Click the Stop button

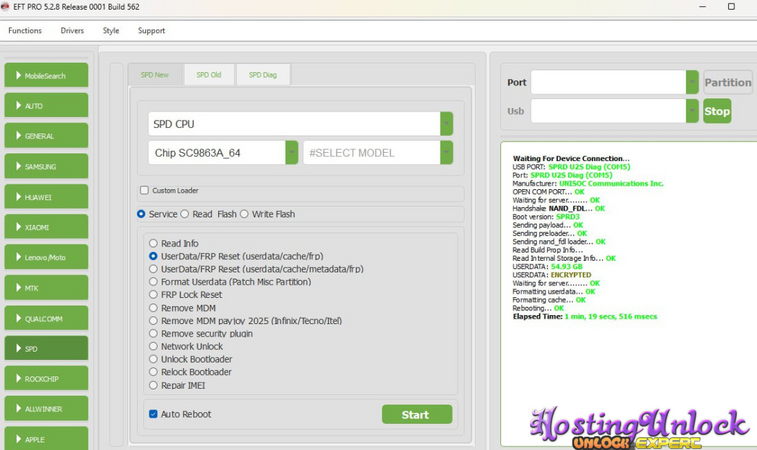pyautogui.click(x=717, y=111)
